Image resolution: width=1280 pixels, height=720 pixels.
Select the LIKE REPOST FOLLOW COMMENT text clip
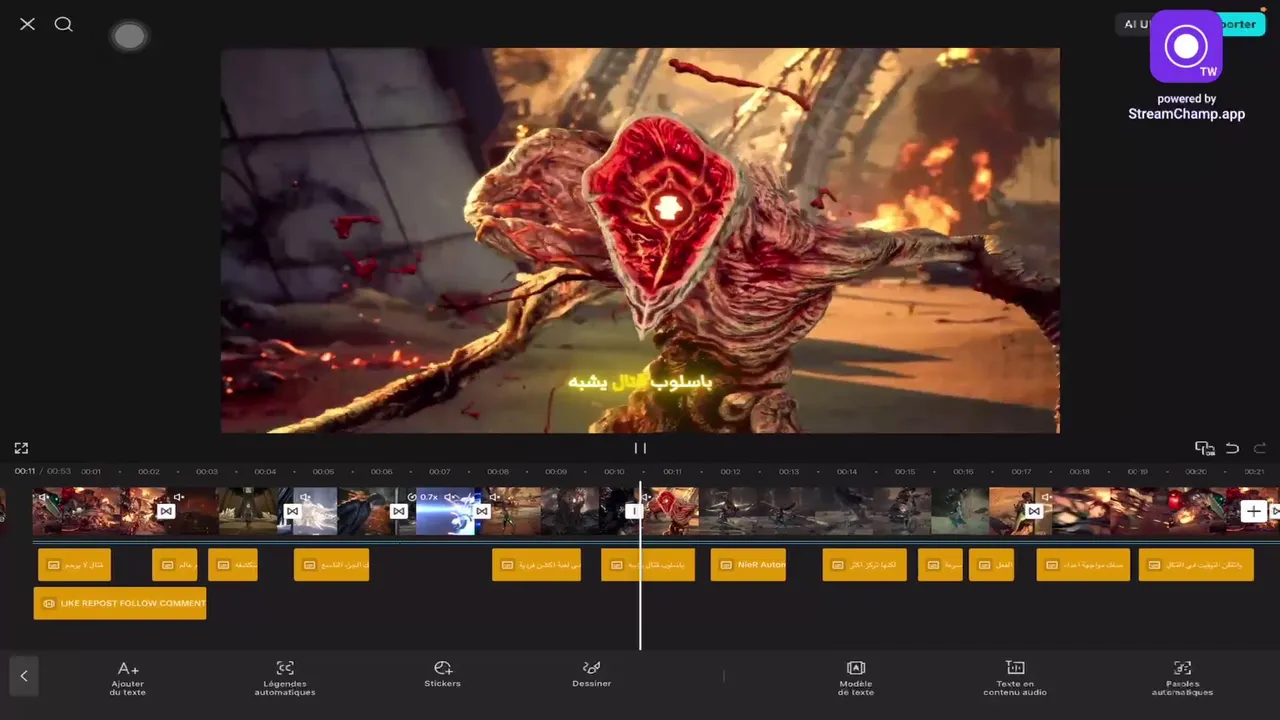point(120,603)
